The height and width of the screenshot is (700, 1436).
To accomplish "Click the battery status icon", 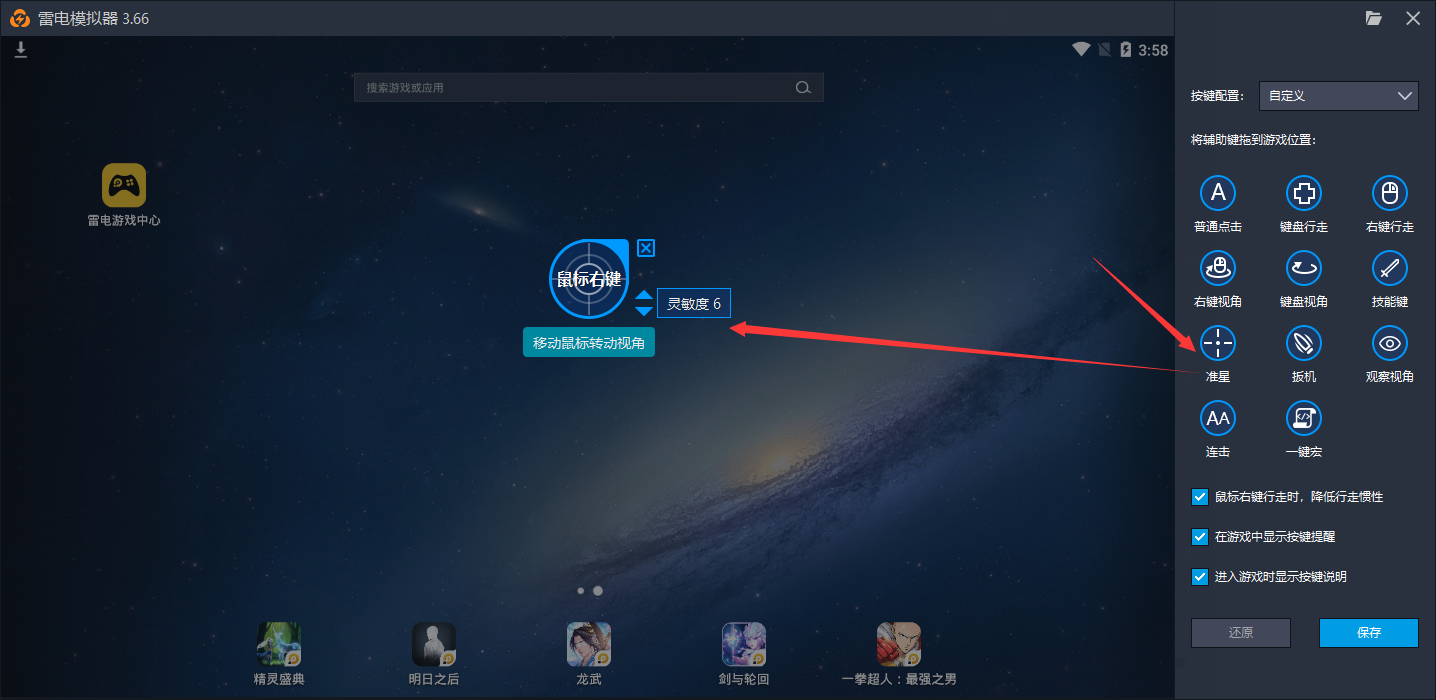I will (1127, 49).
